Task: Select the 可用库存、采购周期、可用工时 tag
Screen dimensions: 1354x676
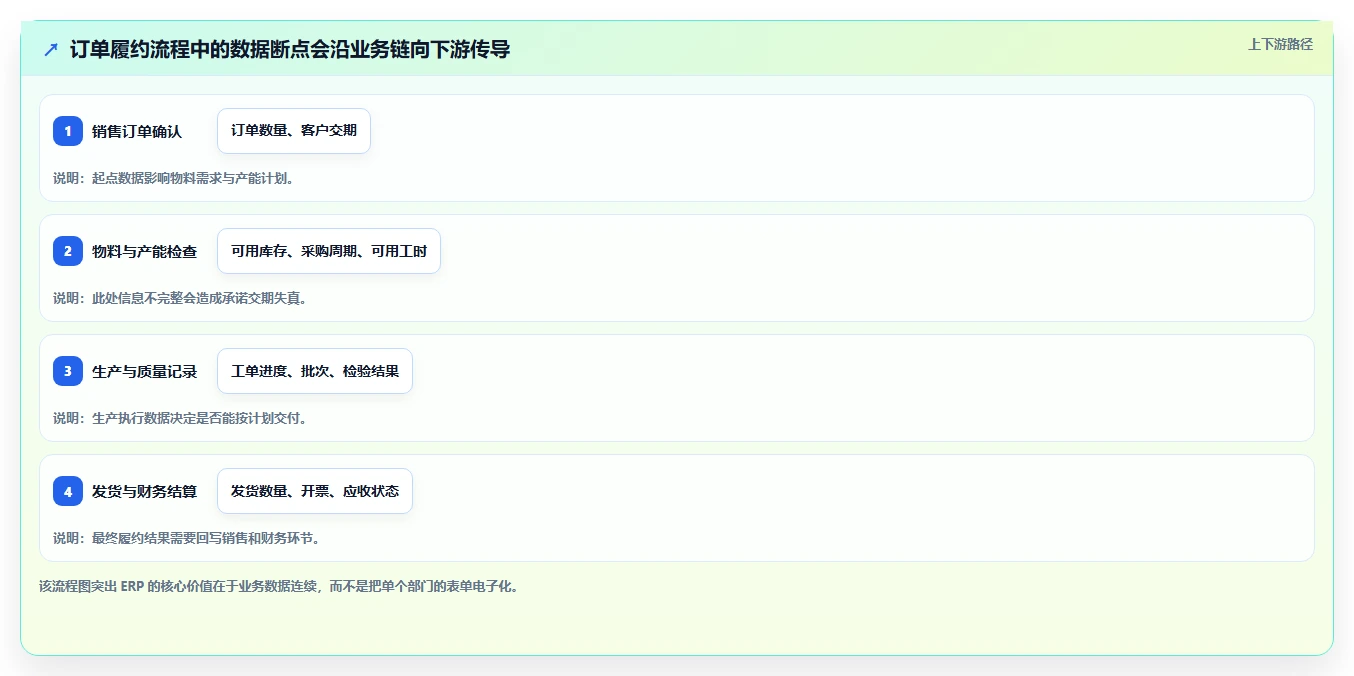Action: (329, 251)
